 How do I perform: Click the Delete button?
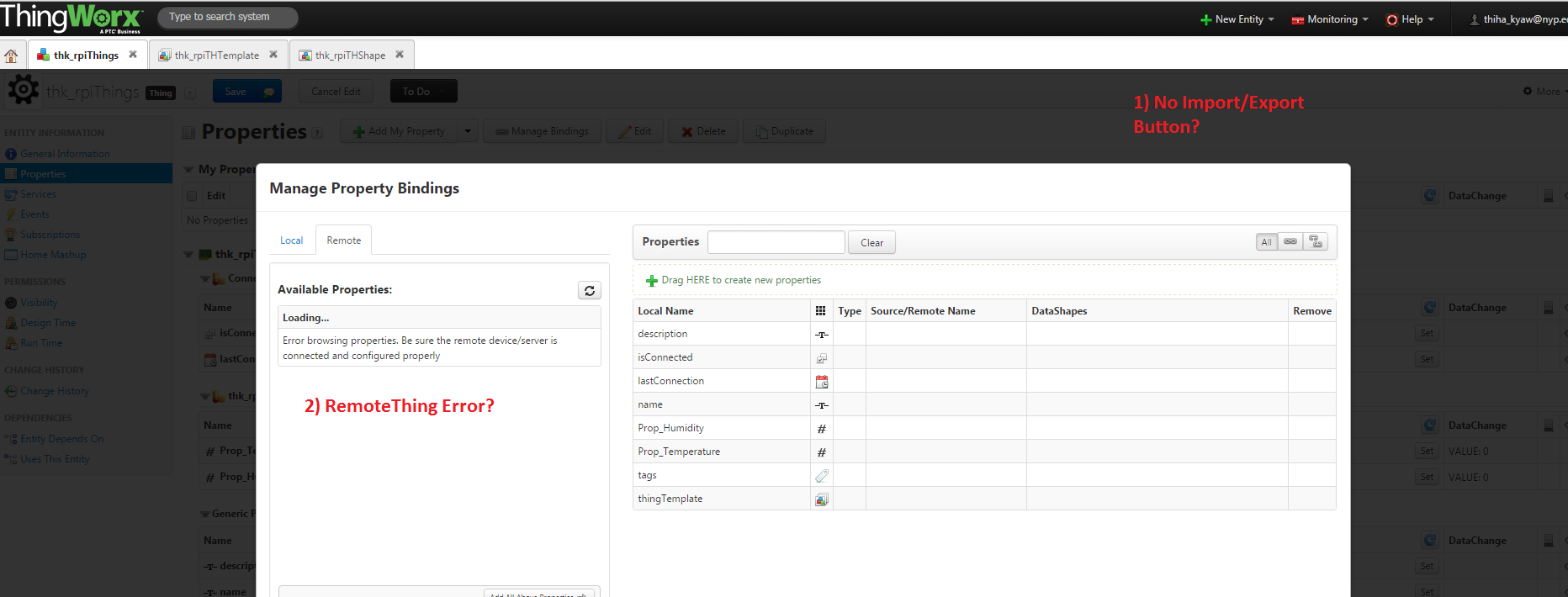pos(703,131)
